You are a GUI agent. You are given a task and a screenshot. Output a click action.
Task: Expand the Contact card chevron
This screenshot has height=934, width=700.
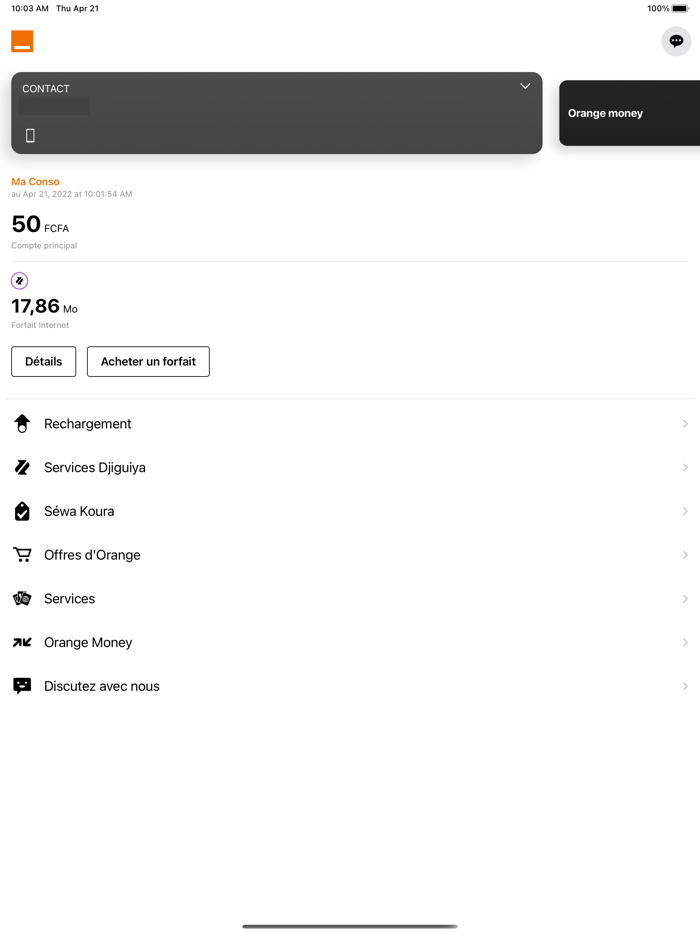tap(525, 87)
